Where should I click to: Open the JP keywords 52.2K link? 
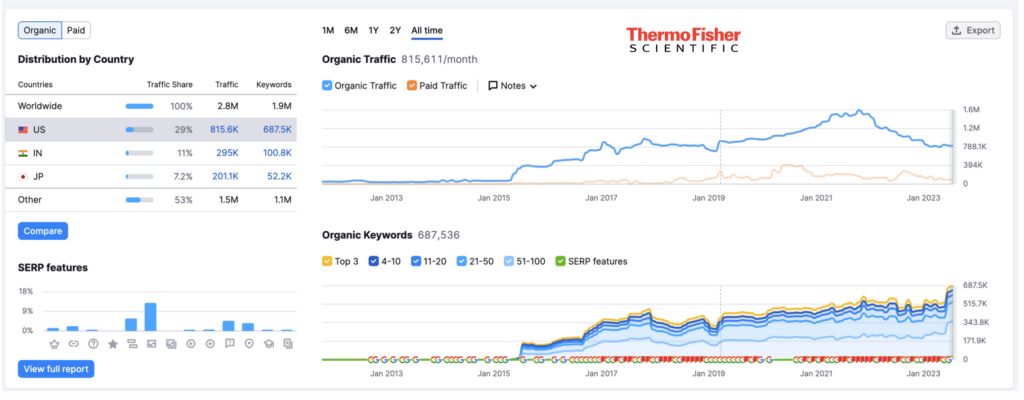coord(280,176)
